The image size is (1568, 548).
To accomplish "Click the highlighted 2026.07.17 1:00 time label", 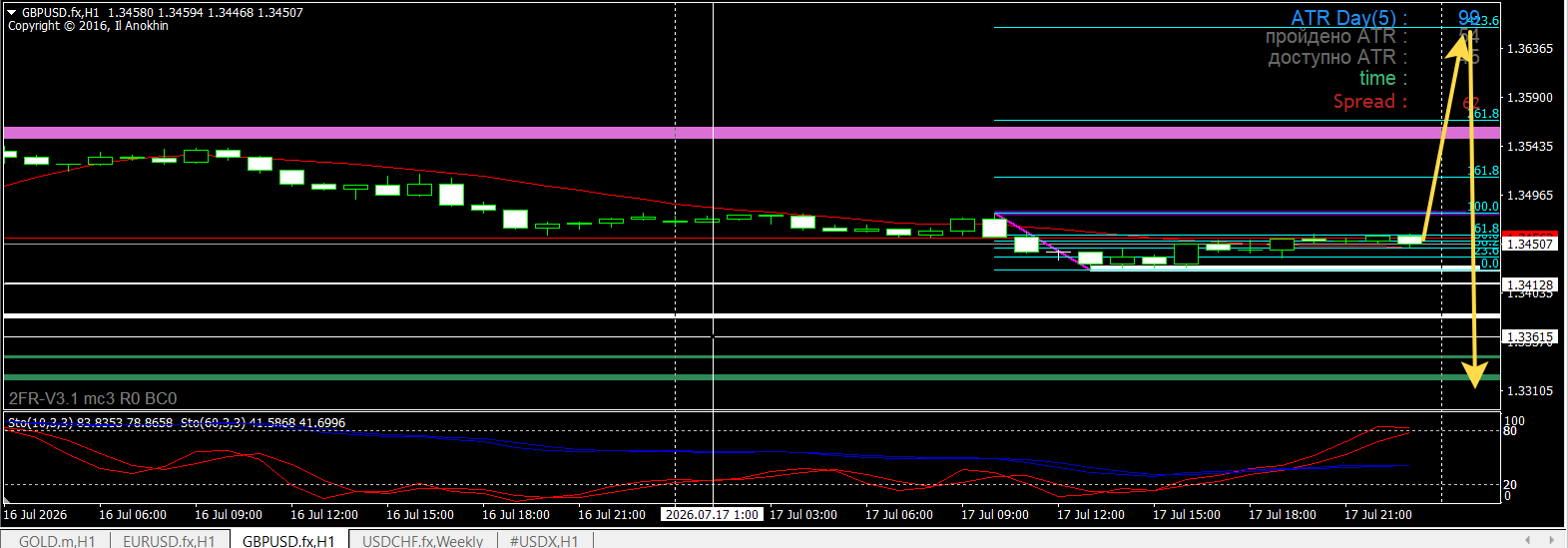I will pyautogui.click(x=712, y=514).
